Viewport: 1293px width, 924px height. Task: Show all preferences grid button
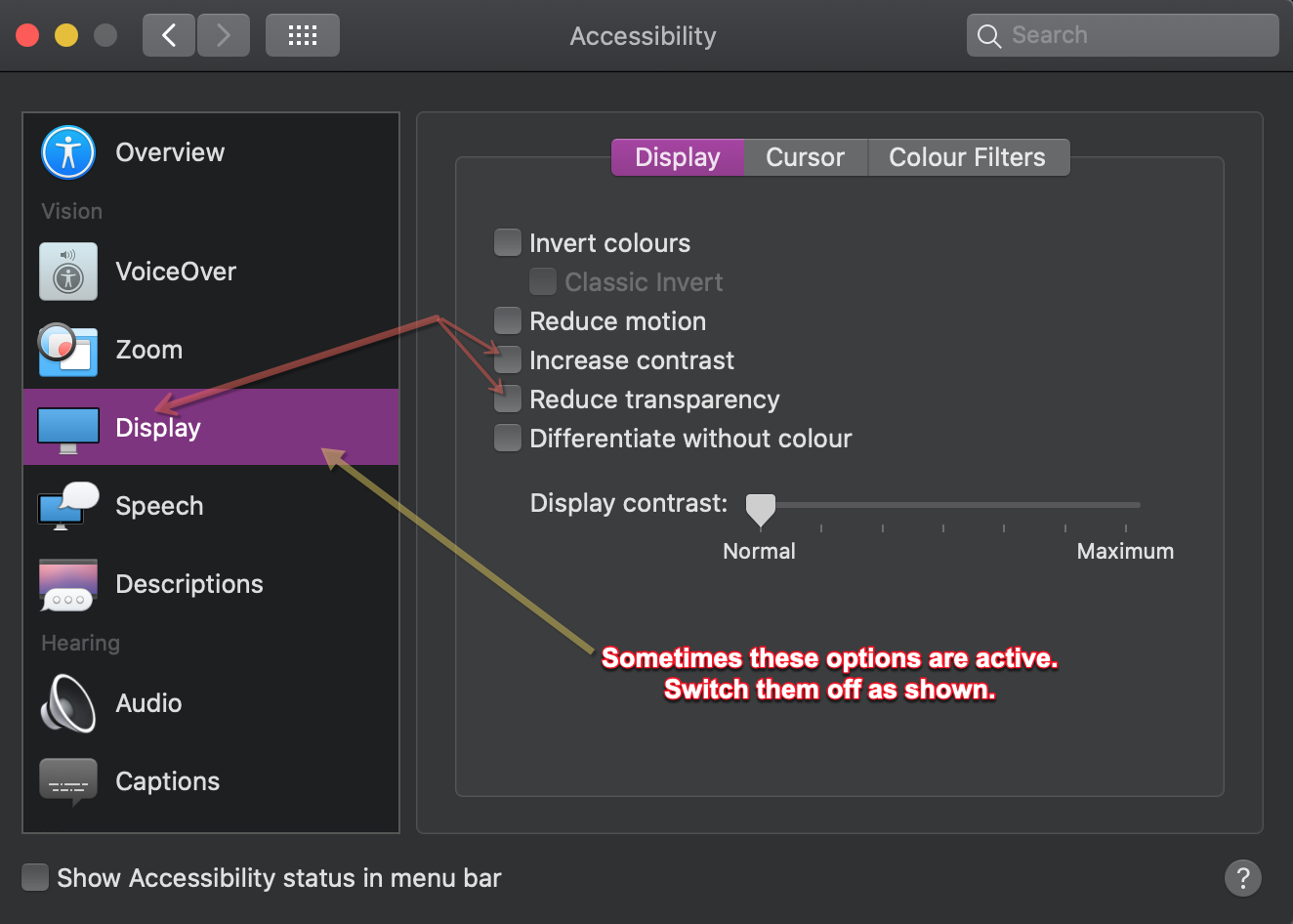tap(303, 36)
